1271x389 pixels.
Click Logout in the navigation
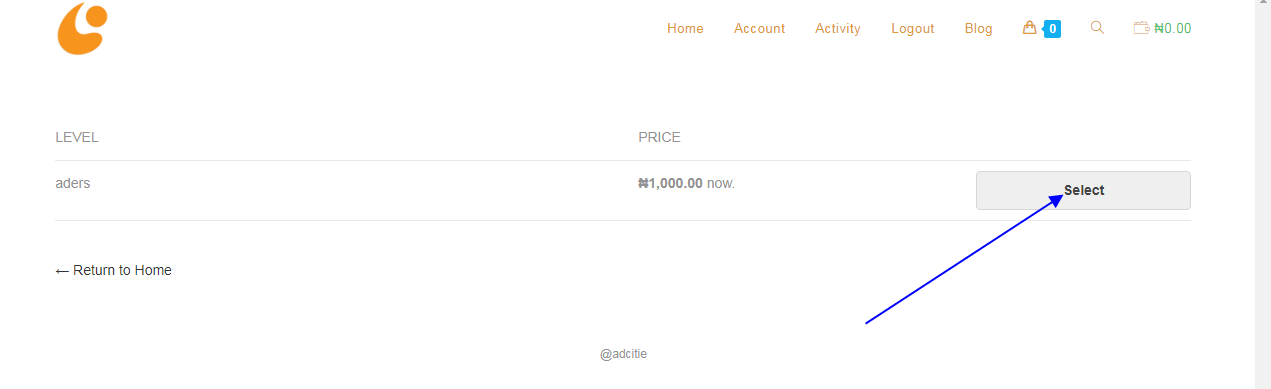[913, 28]
